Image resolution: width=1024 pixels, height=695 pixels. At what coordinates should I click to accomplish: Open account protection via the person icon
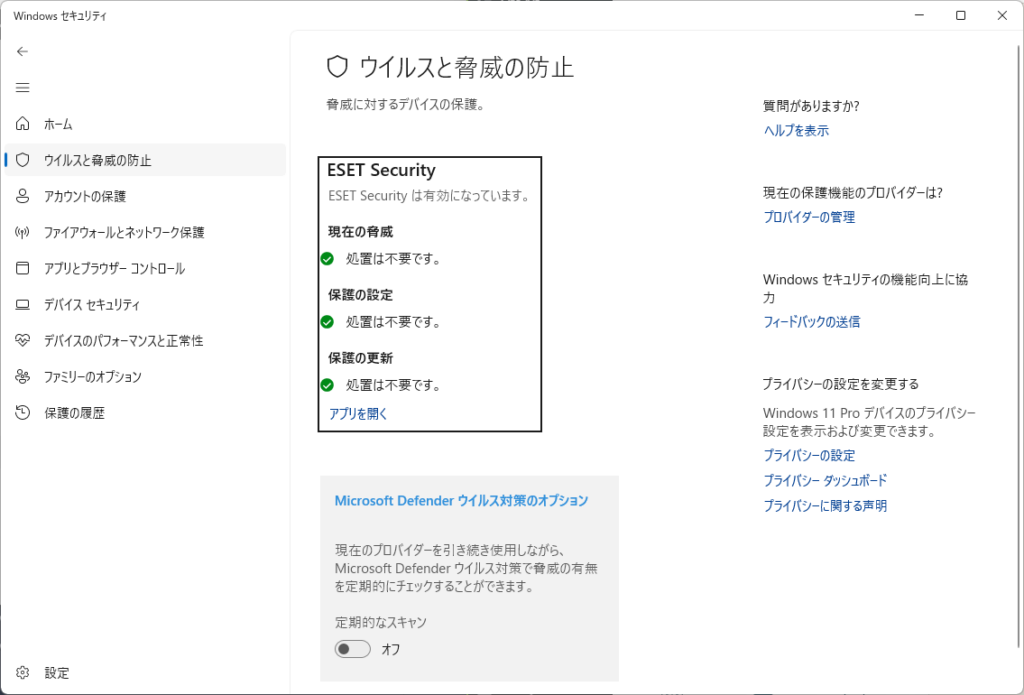click(22, 196)
